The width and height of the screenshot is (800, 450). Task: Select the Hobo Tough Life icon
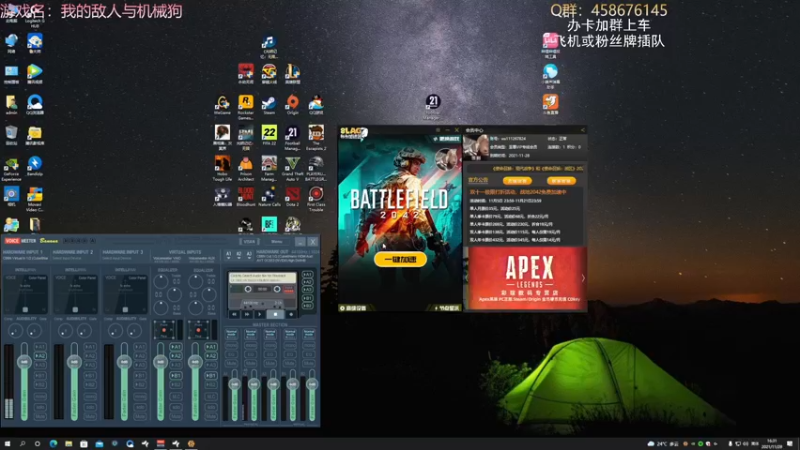tap(222, 168)
